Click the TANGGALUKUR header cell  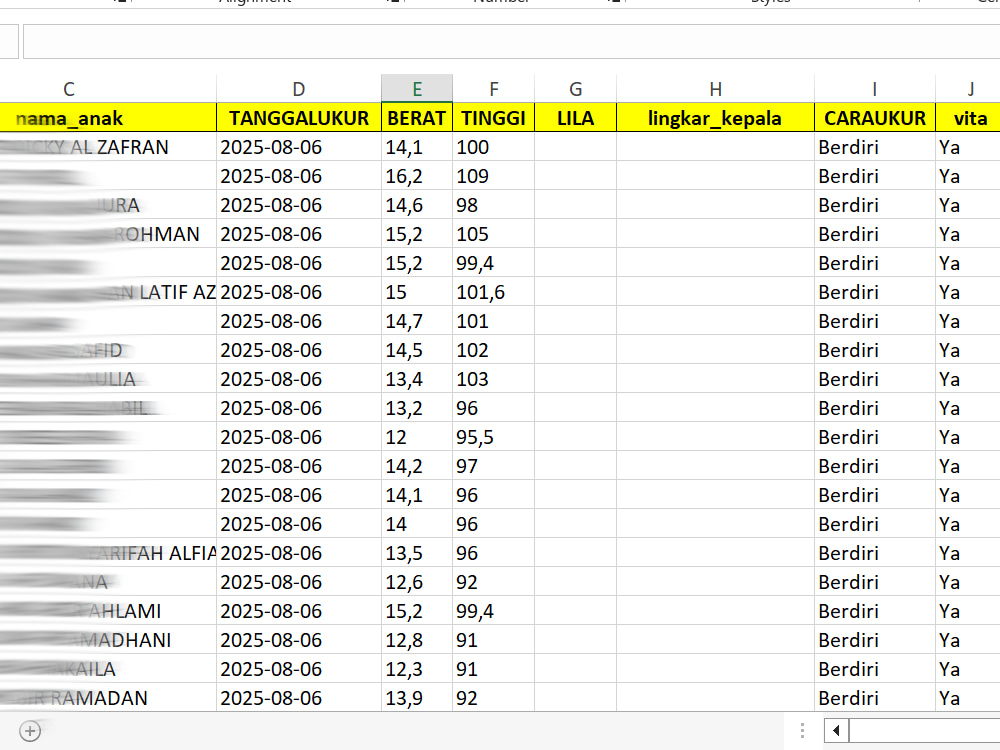pyautogui.click(x=298, y=118)
